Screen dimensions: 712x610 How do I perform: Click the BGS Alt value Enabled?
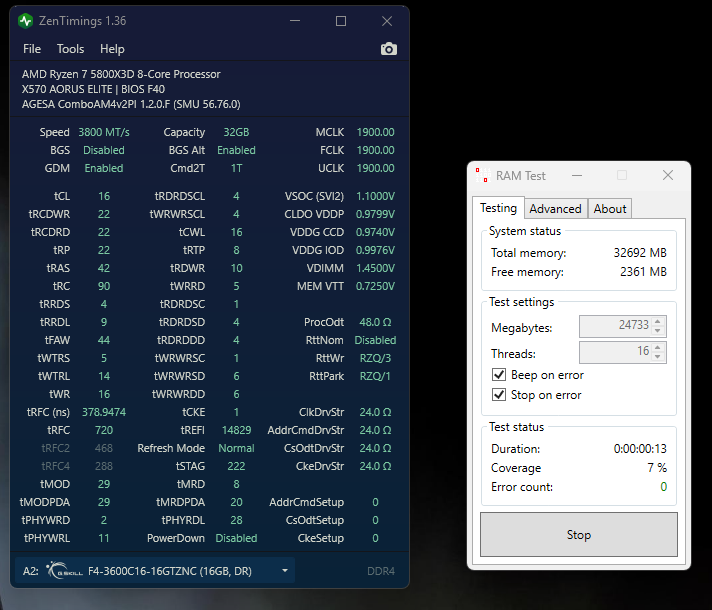coord(236,150)
